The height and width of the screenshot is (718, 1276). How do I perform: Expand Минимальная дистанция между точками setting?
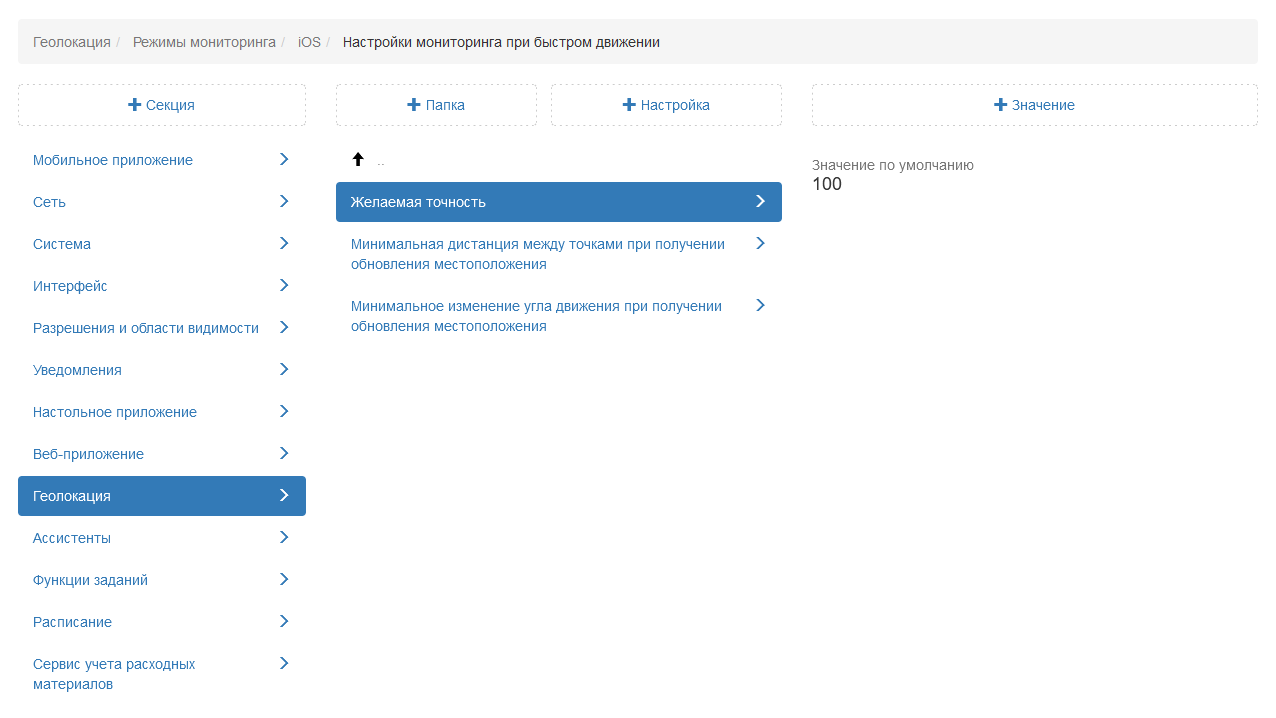tap(760, 243)
